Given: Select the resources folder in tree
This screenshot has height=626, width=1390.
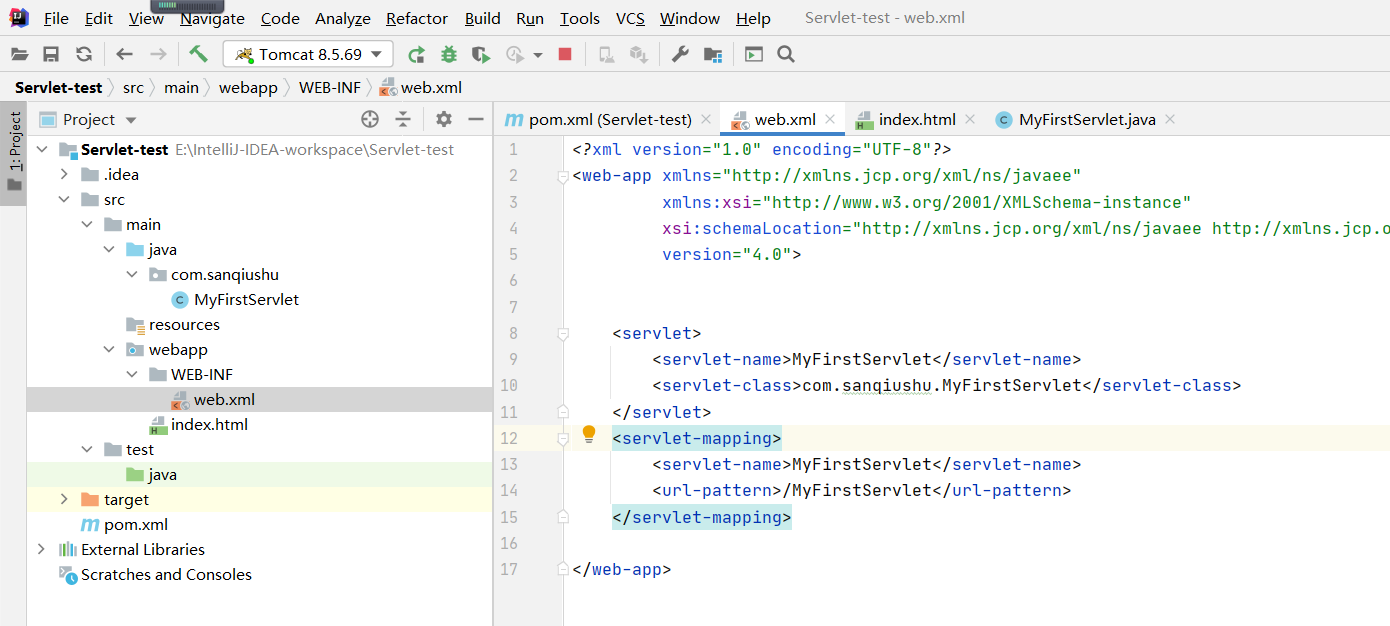Looking at the screenshot, I should tap(184, 324).
